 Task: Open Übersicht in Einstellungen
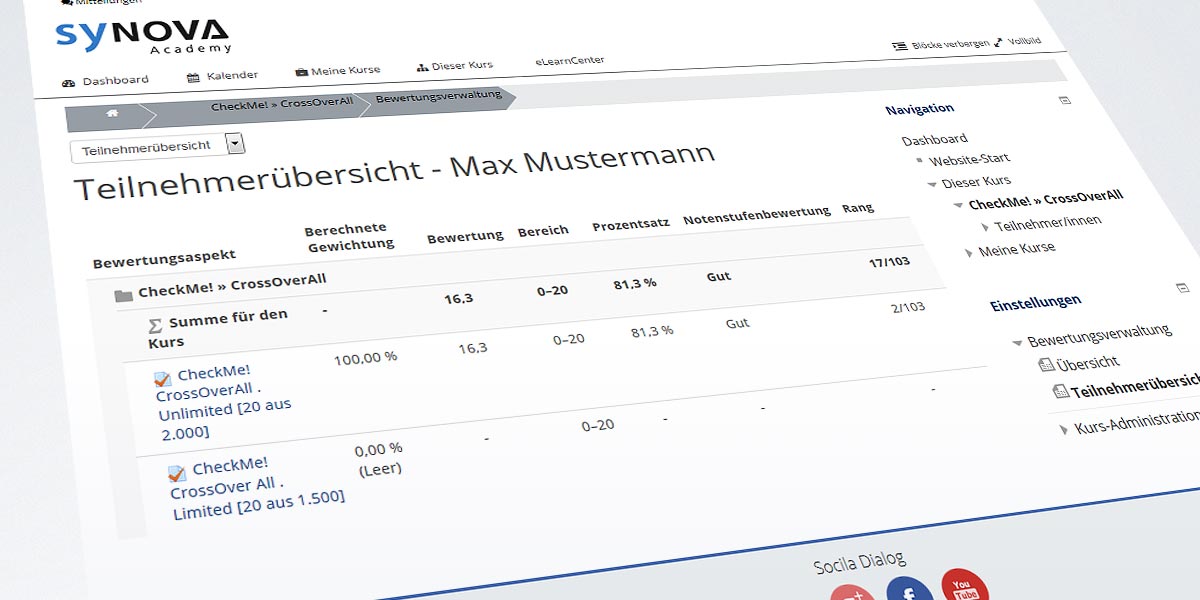click(1088, 362)
